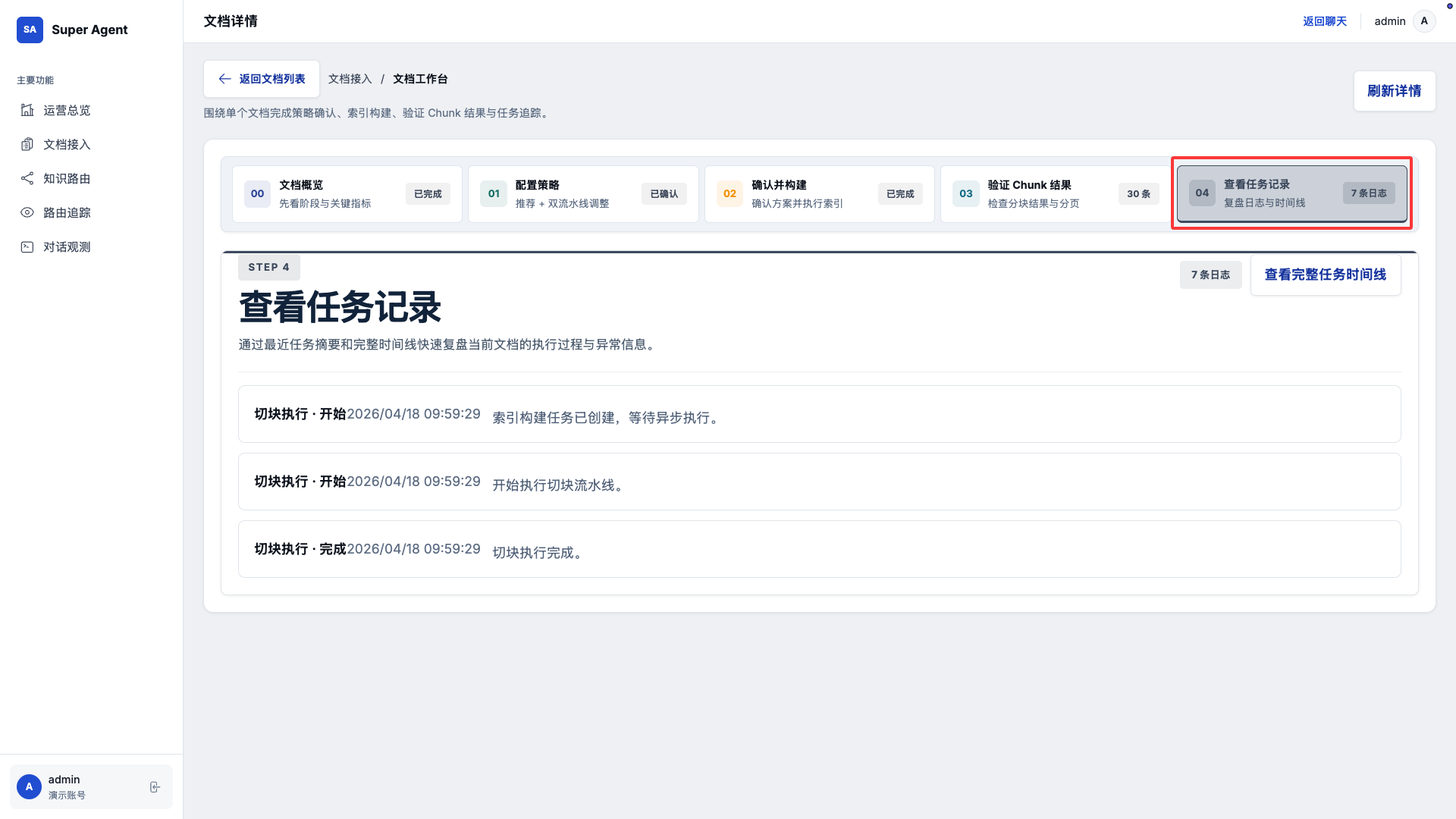
Task: Click the 路由追踪 eye icon
Action: (x=27, y=212)
